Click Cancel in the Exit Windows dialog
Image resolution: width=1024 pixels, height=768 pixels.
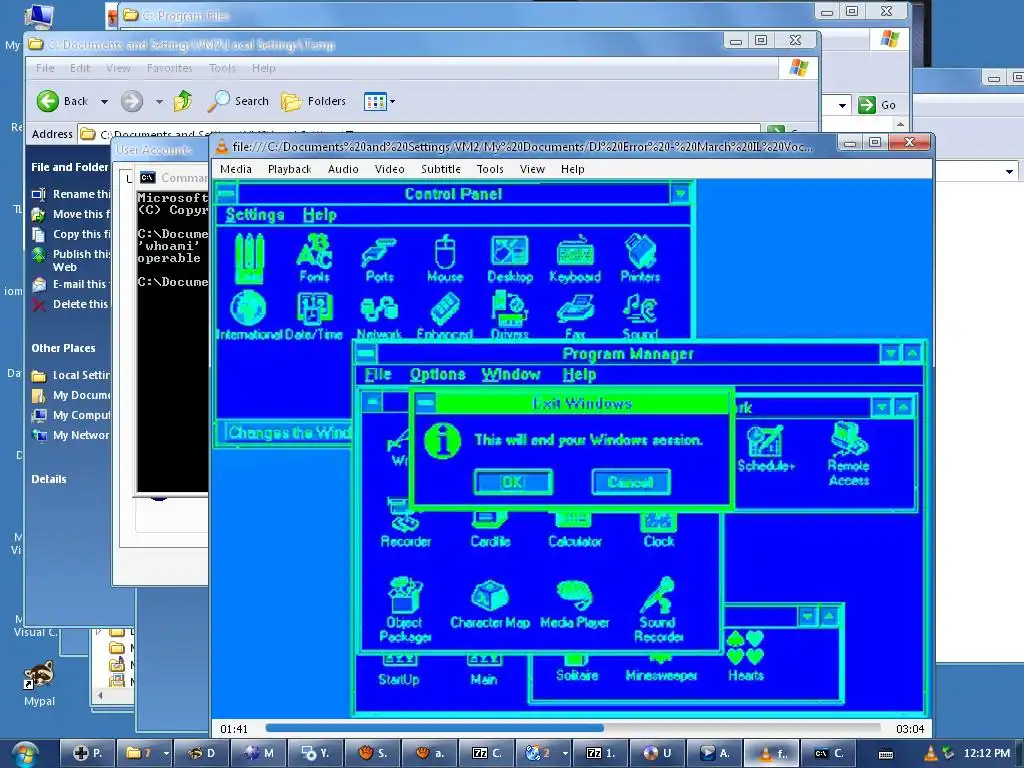click(x=630, y=483)
